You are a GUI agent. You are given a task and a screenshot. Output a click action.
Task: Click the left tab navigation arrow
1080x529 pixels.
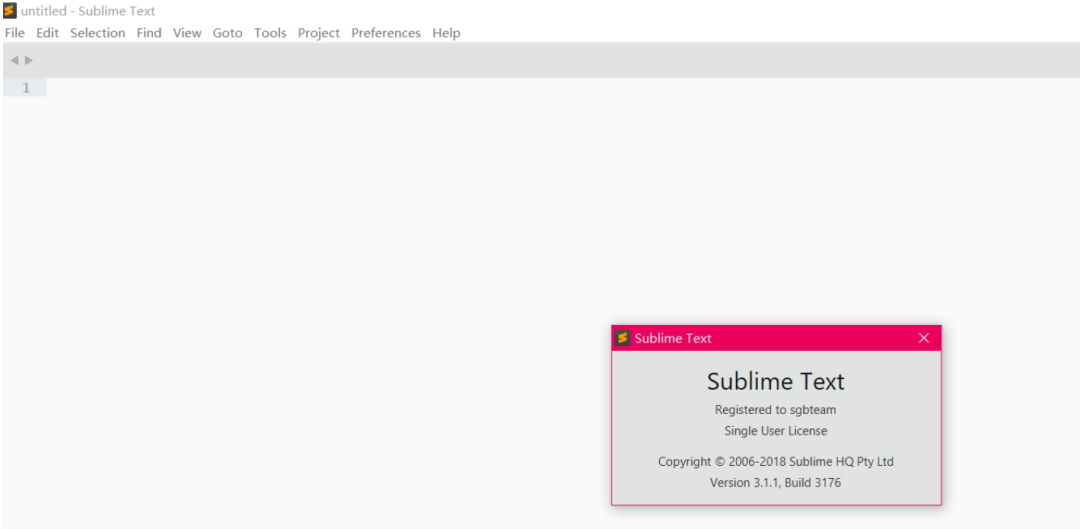14,60
